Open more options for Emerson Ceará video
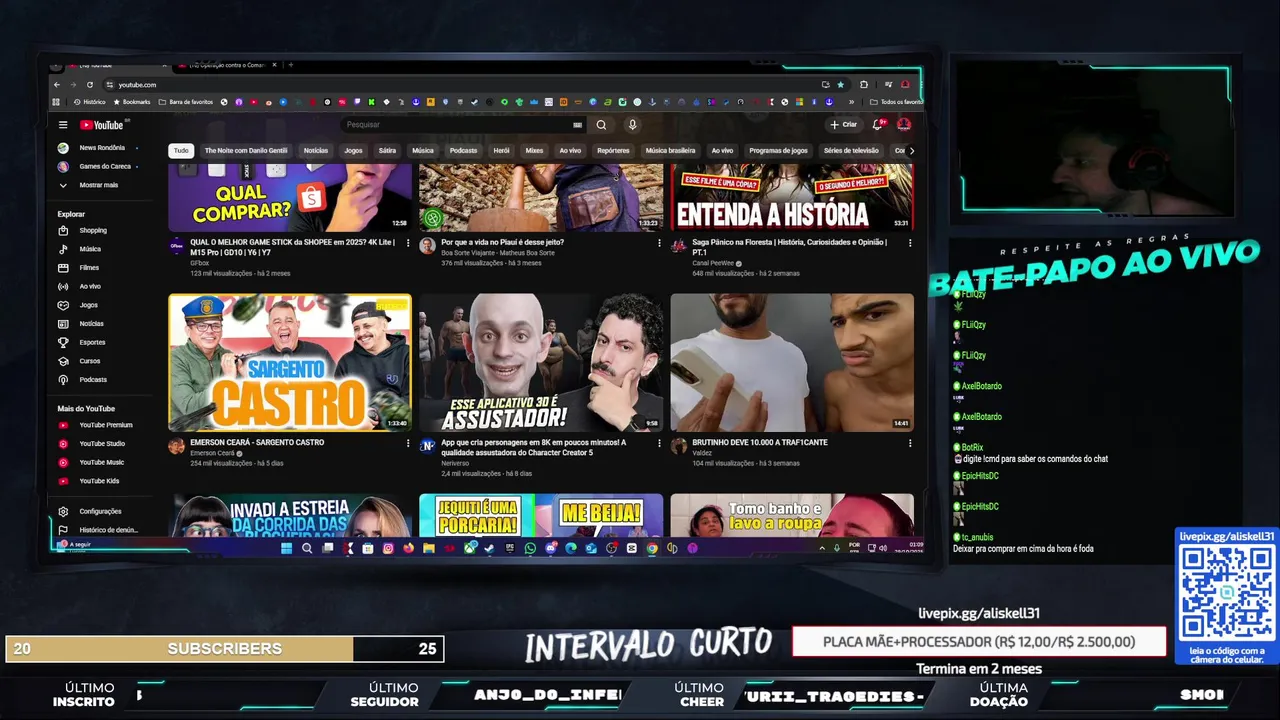 (408, 443)
